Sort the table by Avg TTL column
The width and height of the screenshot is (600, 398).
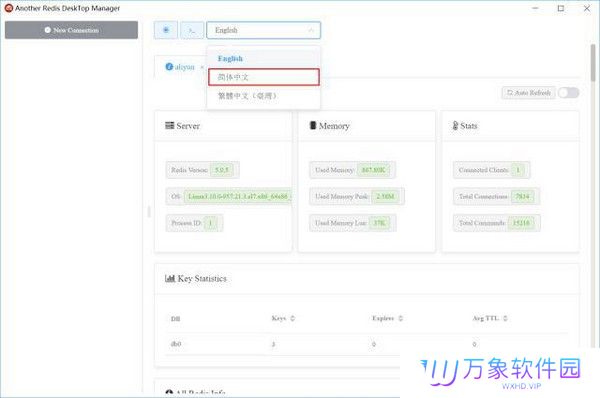tap(505, 318)
